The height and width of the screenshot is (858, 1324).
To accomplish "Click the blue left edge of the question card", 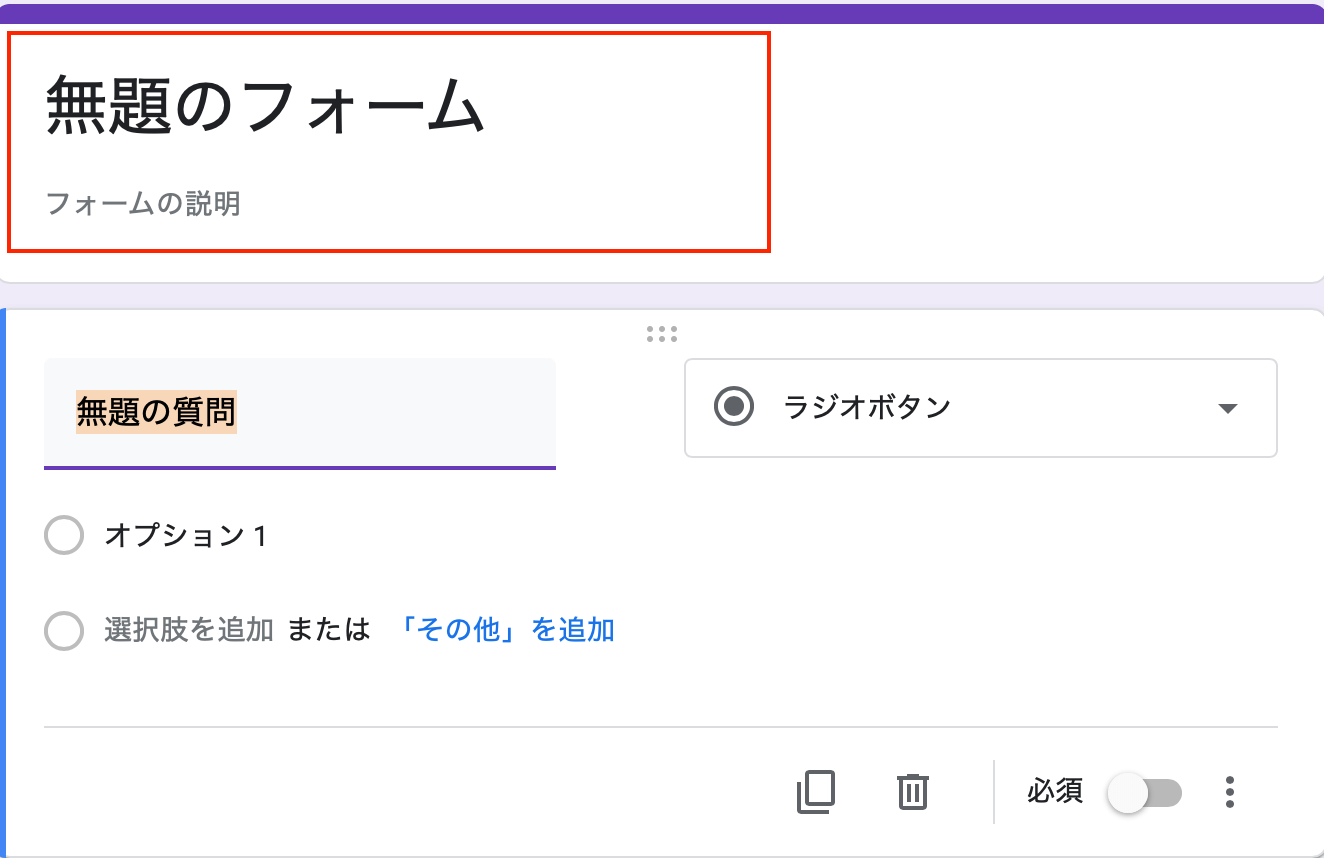I will point(4,582).
